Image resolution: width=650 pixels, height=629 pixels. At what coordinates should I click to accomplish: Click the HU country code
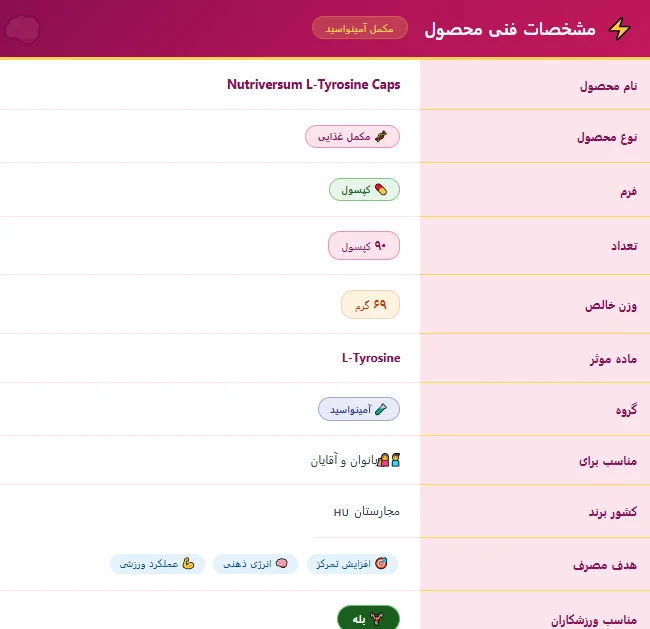pos(341,513)
